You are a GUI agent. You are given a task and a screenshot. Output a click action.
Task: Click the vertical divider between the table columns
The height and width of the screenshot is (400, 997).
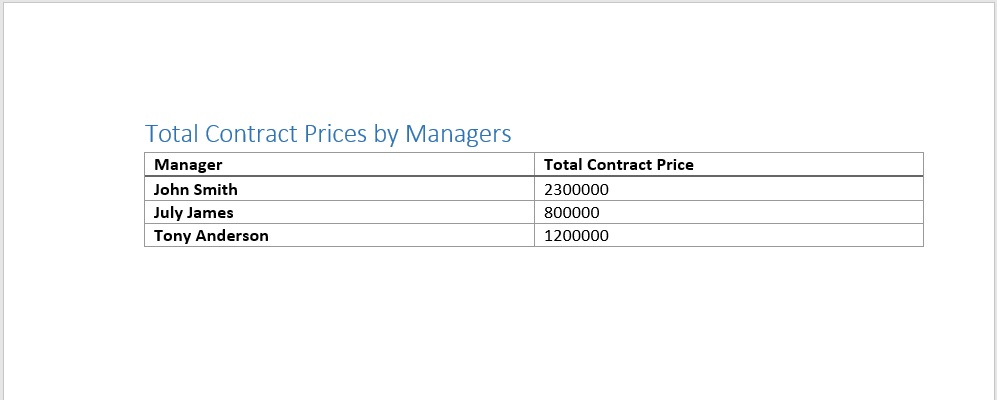click(535, 200)
